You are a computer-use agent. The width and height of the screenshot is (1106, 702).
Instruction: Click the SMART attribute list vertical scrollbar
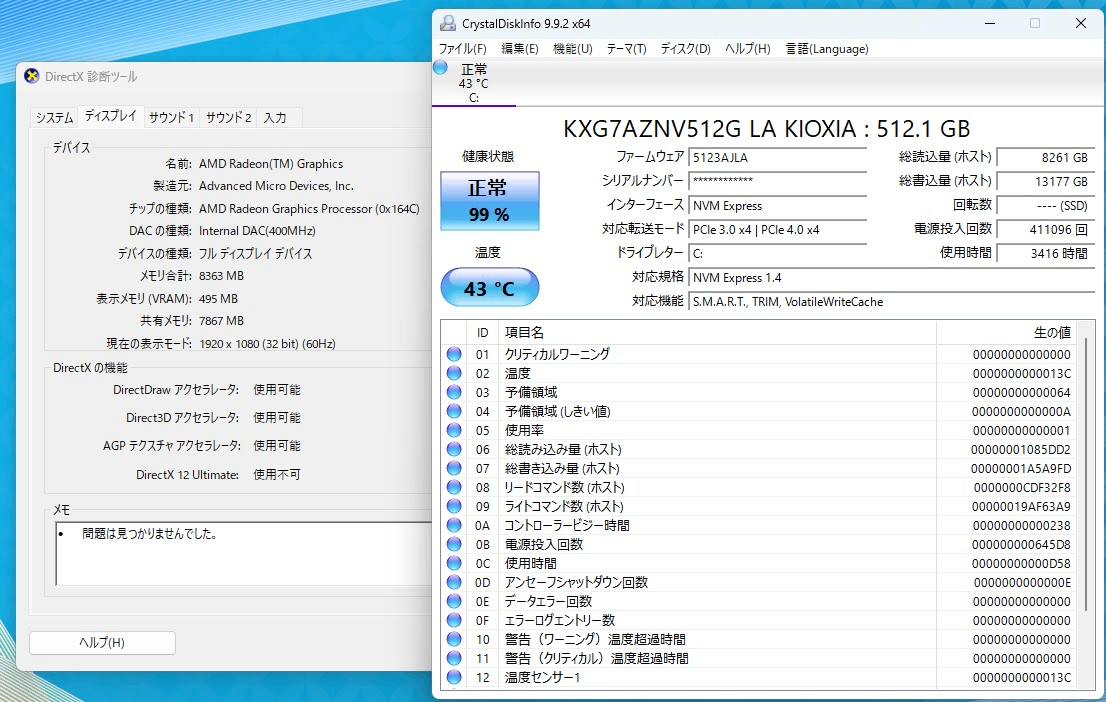coord(1087,473)
